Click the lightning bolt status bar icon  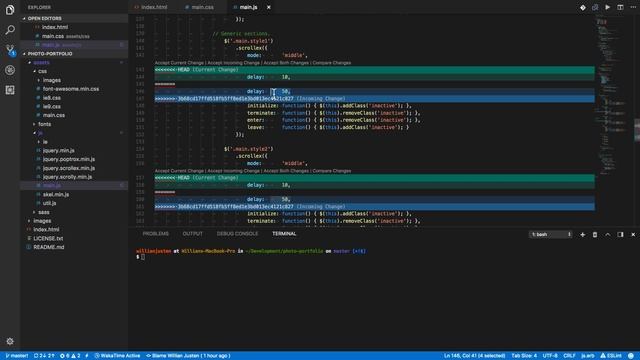point(87,356)
